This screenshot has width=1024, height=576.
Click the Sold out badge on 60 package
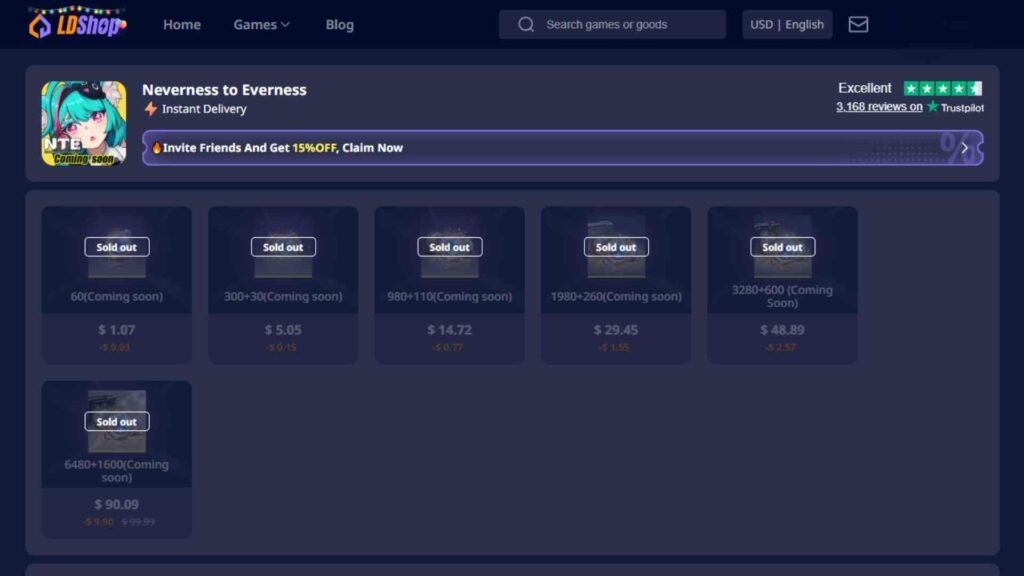116,247
